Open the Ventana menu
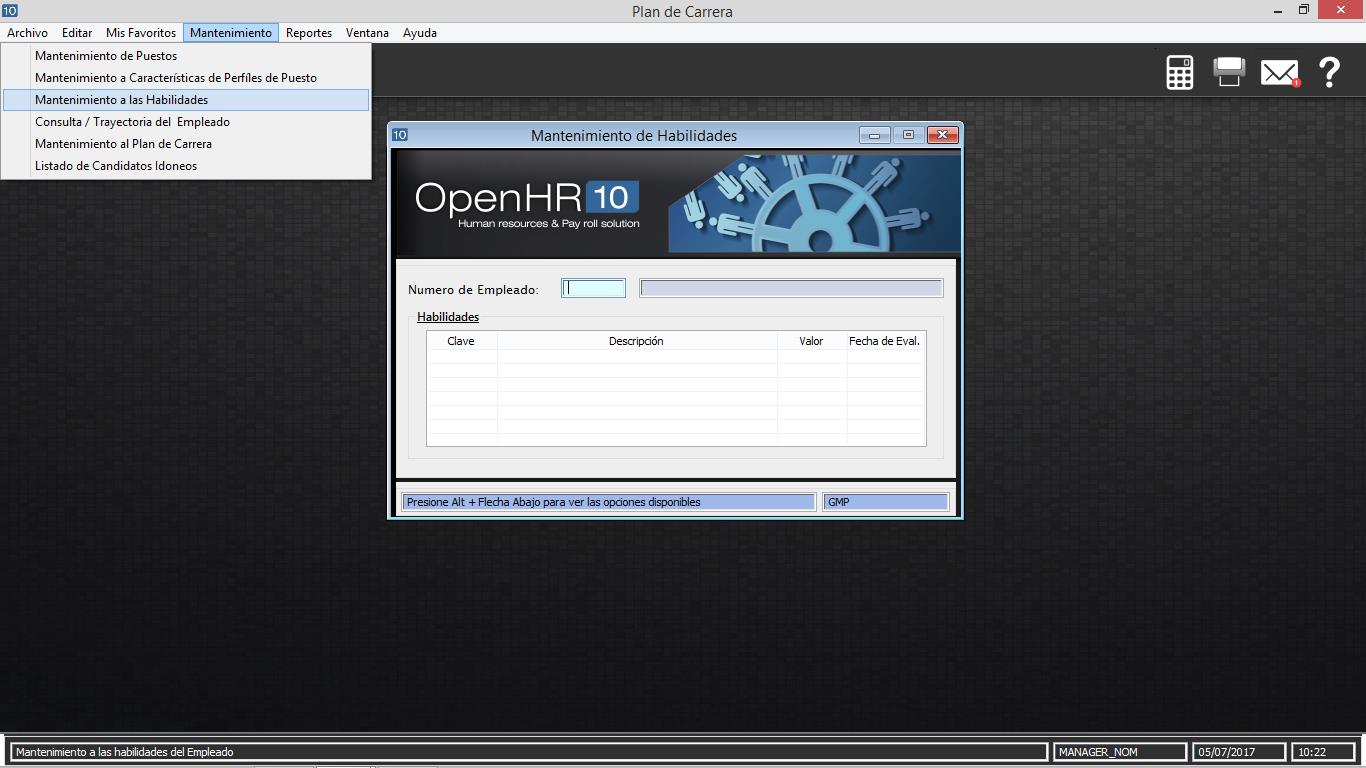1366x768 pixels. (x=367, y=33)
